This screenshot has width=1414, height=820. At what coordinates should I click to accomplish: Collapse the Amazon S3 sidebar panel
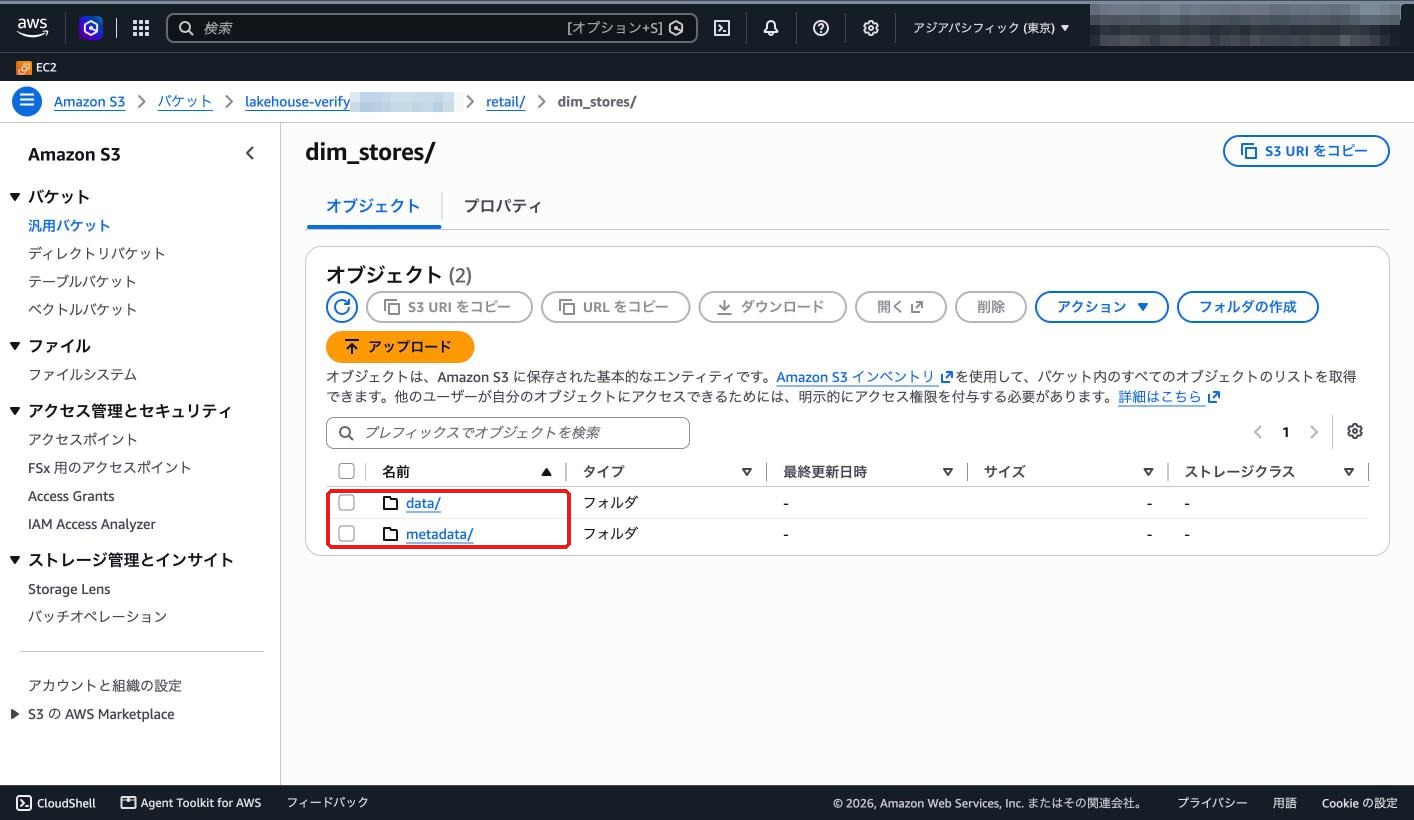(x=250, y=153)
